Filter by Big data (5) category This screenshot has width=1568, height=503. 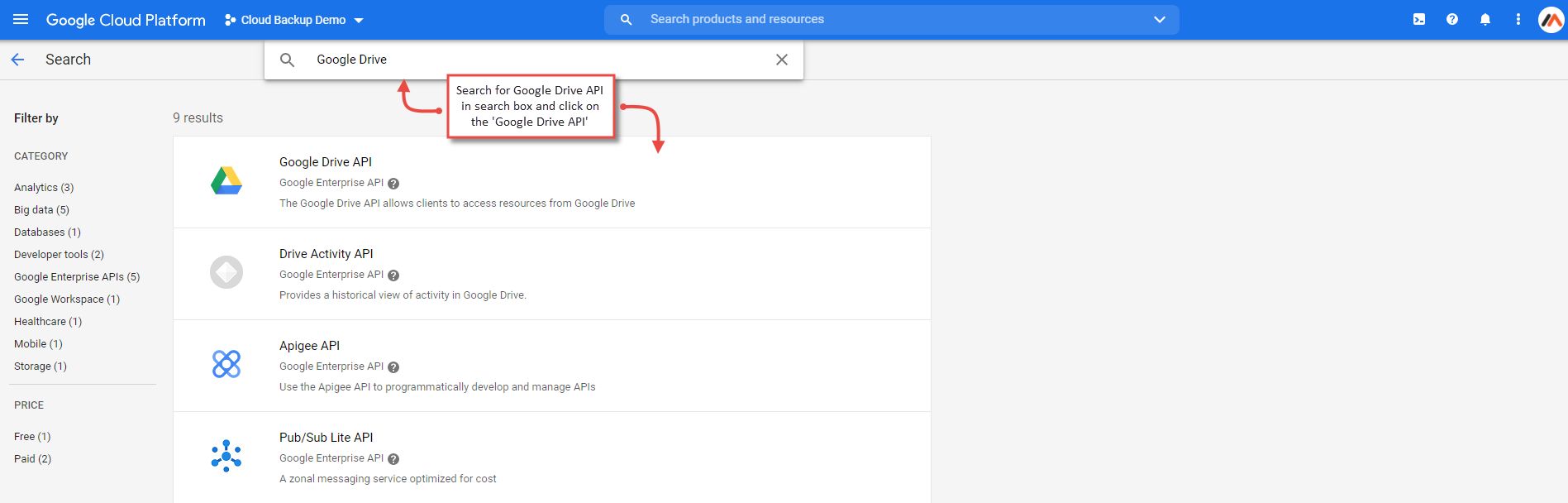click(41, 210)
